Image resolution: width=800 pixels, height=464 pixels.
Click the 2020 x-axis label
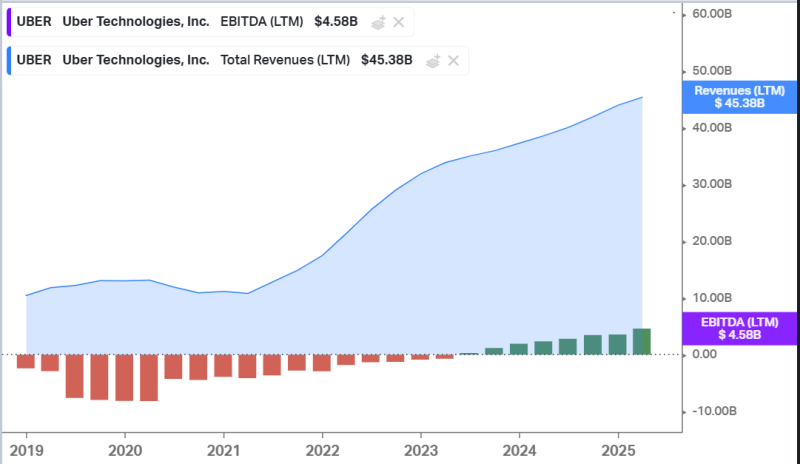point(125,451)
